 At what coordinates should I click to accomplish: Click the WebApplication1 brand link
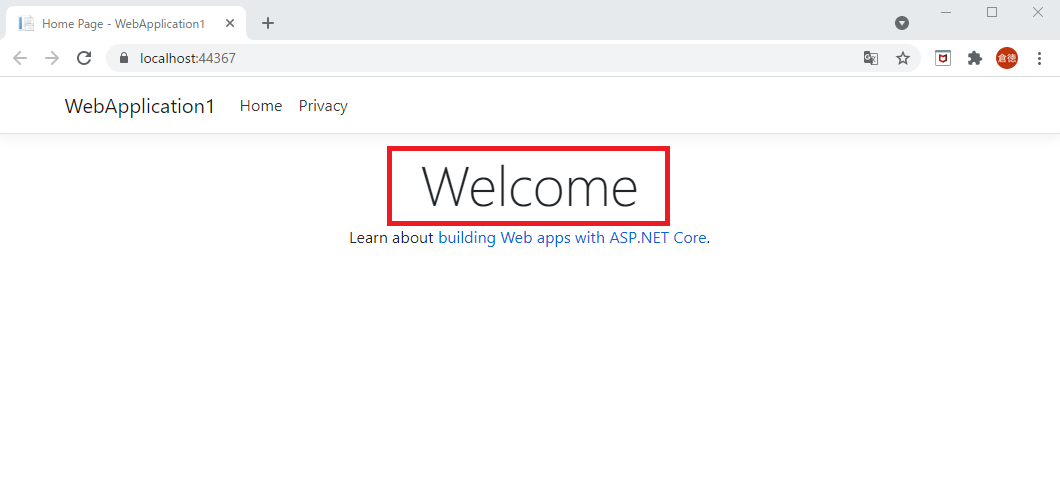click(x=140, y=106)
